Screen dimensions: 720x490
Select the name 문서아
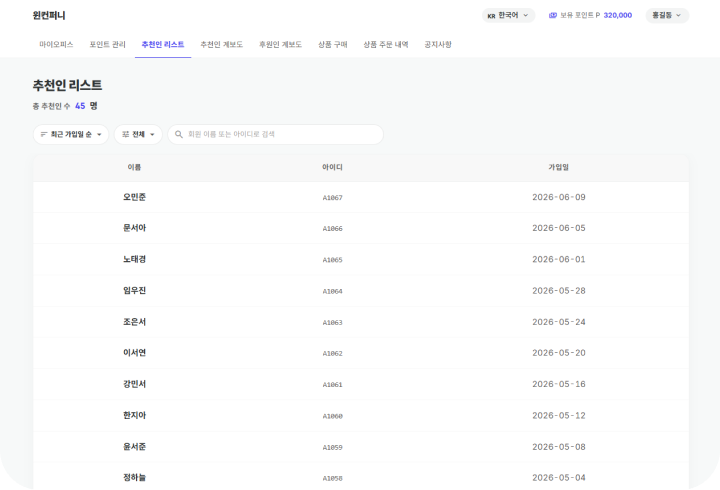coord(134,228)
